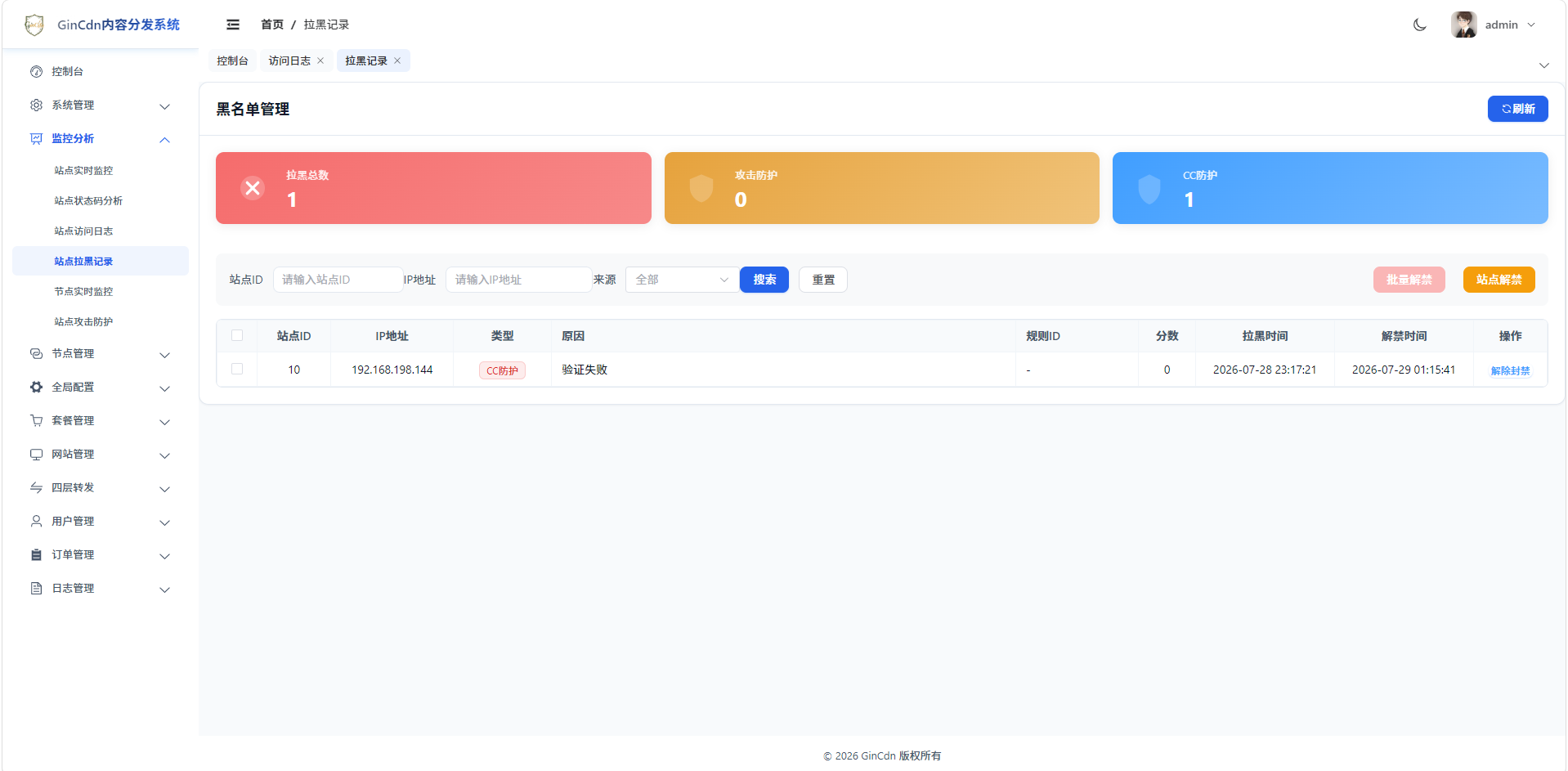The image size is (1568, 771).
Task: Click the 四层转发 transfer arrows icon
Action: 36,488
